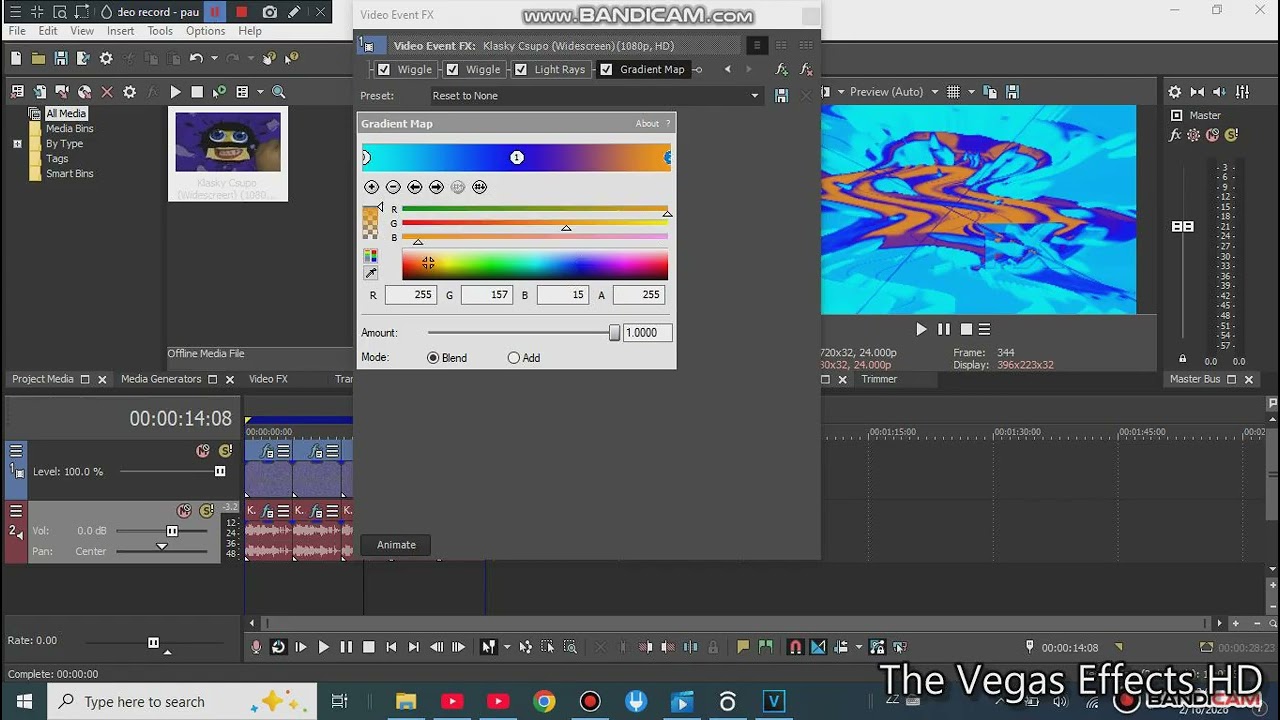The width and height of the screenshot is (1280, 720).
Task: Save preset with the floppy icon
Action: (782, 96)
